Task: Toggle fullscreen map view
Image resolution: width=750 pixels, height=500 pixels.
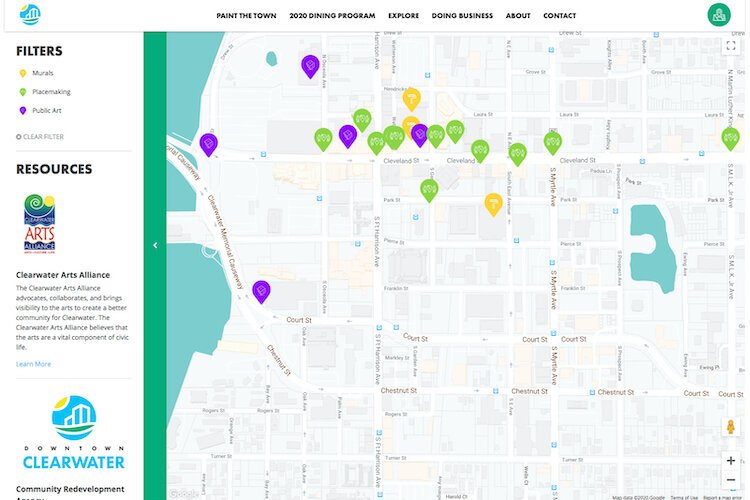Action: pos(731,46)
